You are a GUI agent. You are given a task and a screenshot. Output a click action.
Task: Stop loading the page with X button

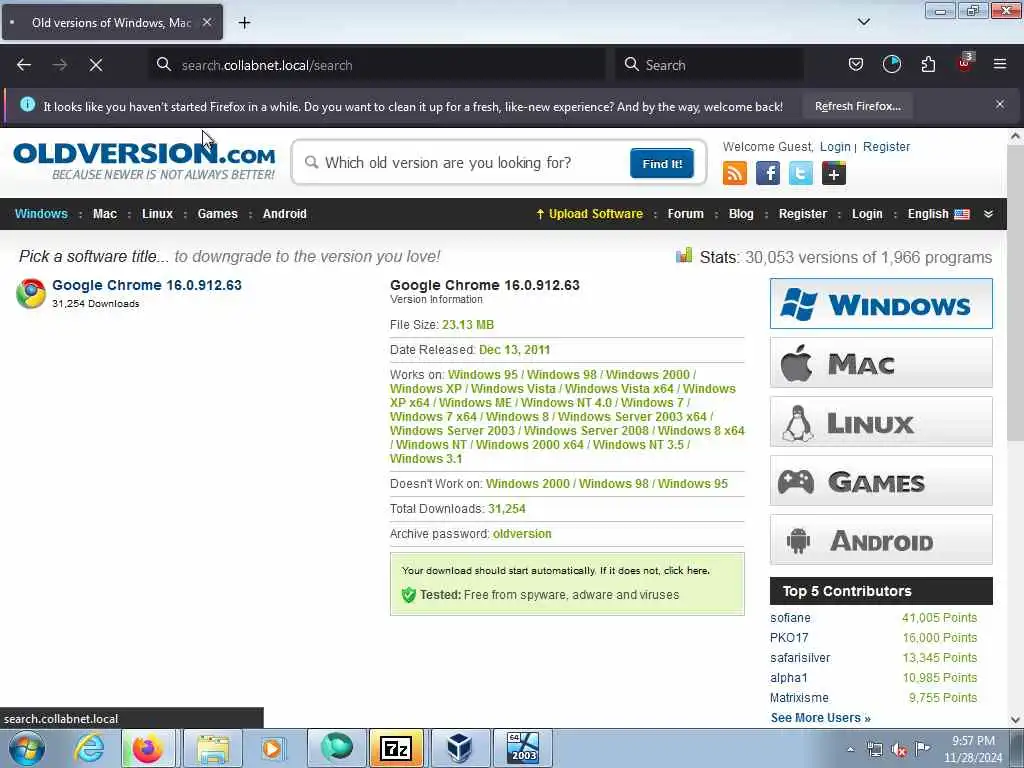pyautogui.click(x=95, y=65)
